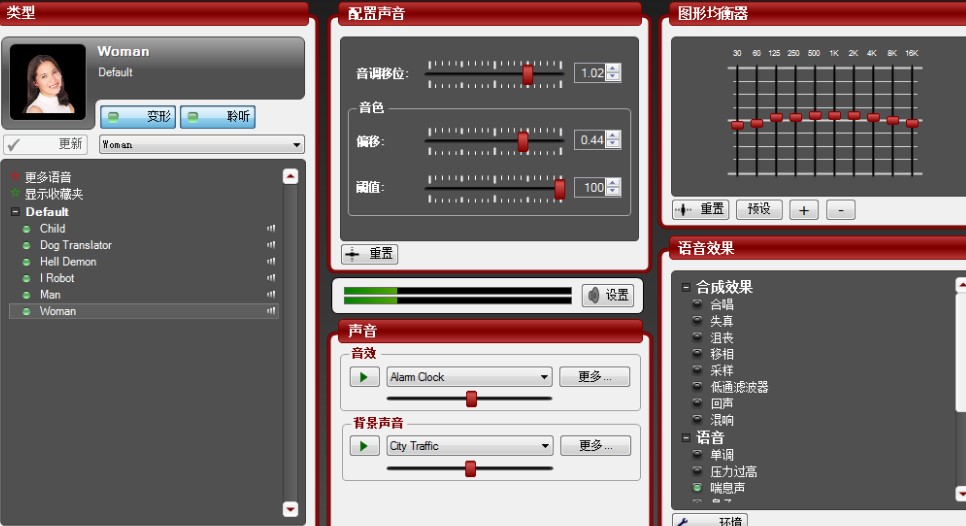Click the pitch value spinner arrows
966x526 pixels.
click(x=613, y=73)
